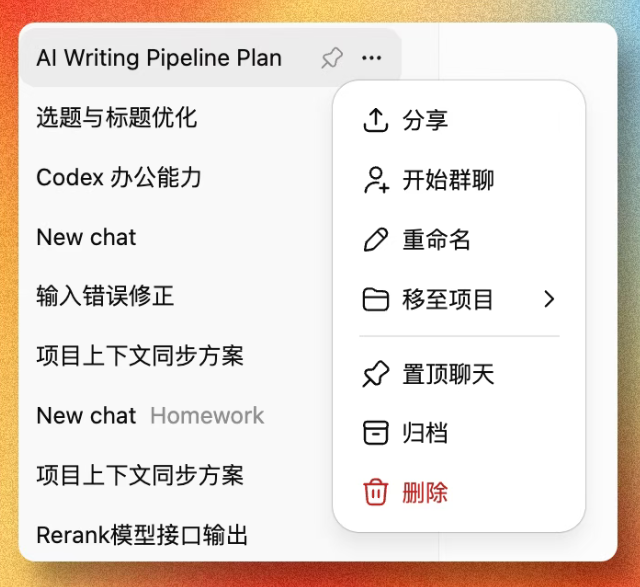Click the three-dots more options icon

click(x=371, y=58)
